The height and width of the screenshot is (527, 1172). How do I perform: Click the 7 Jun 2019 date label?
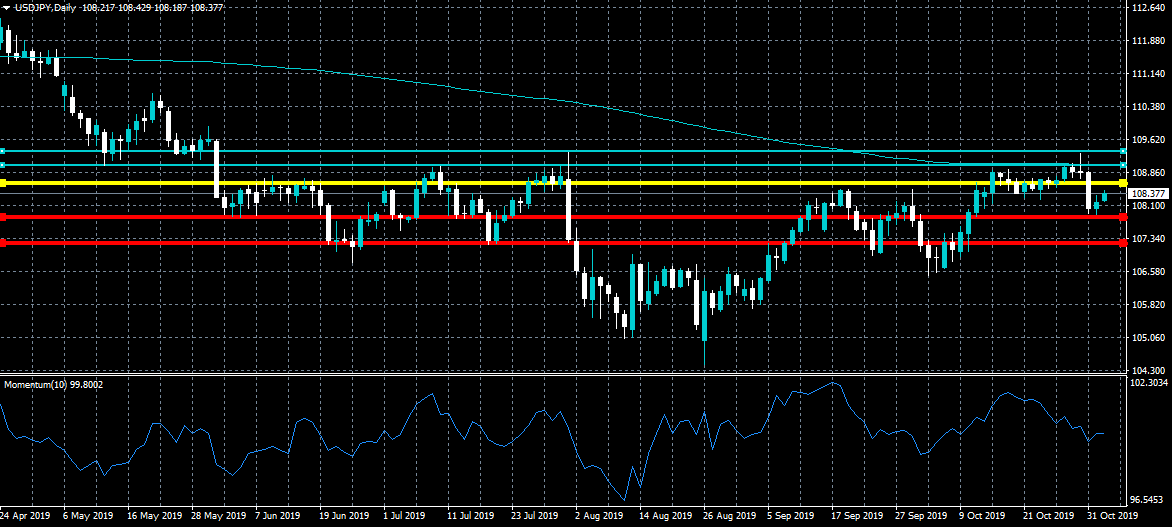tap(278, 516)
